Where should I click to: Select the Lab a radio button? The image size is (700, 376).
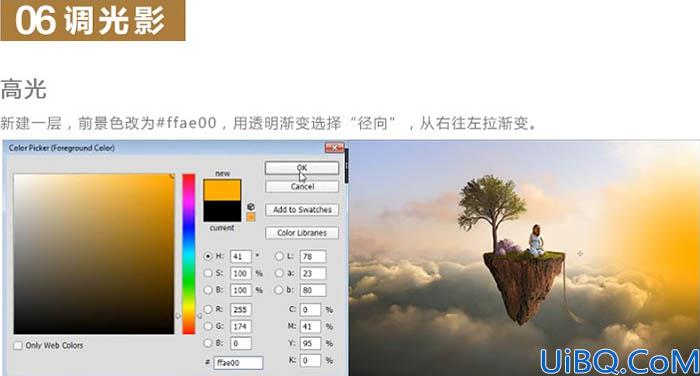pos(279,273)
